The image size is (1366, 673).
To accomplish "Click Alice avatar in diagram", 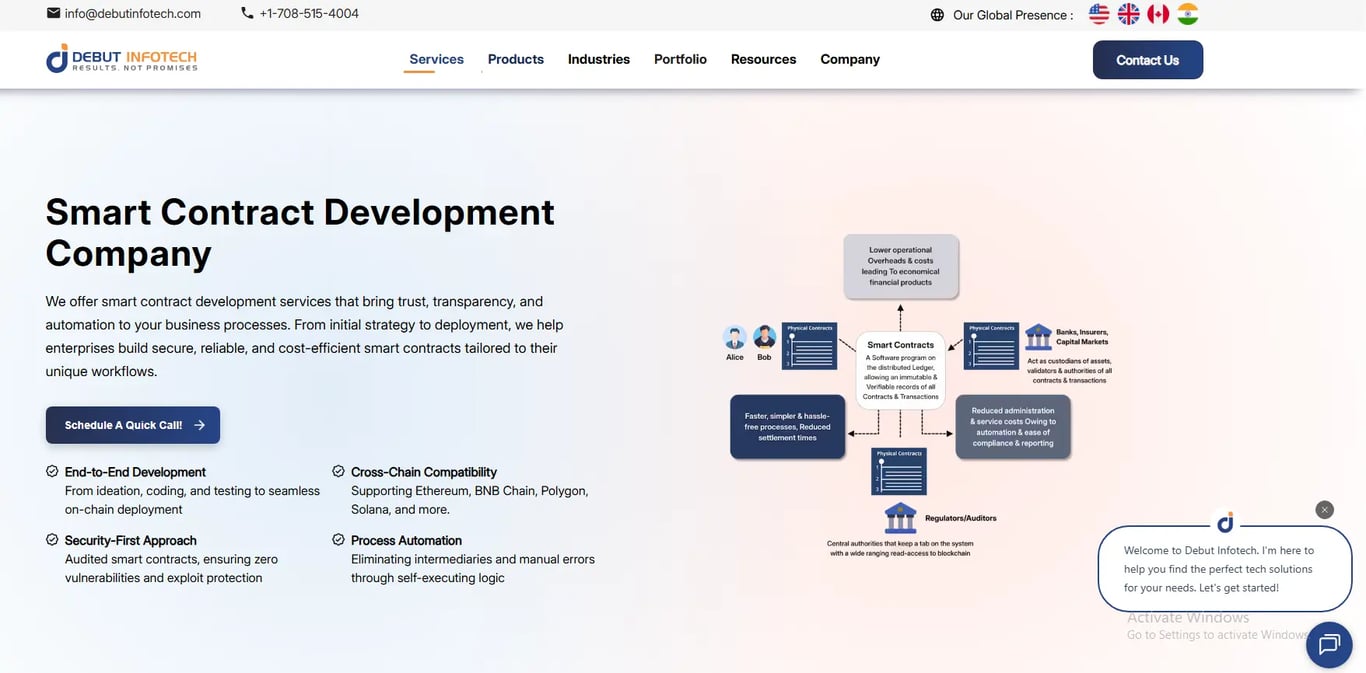I will [x=735, y=338].
